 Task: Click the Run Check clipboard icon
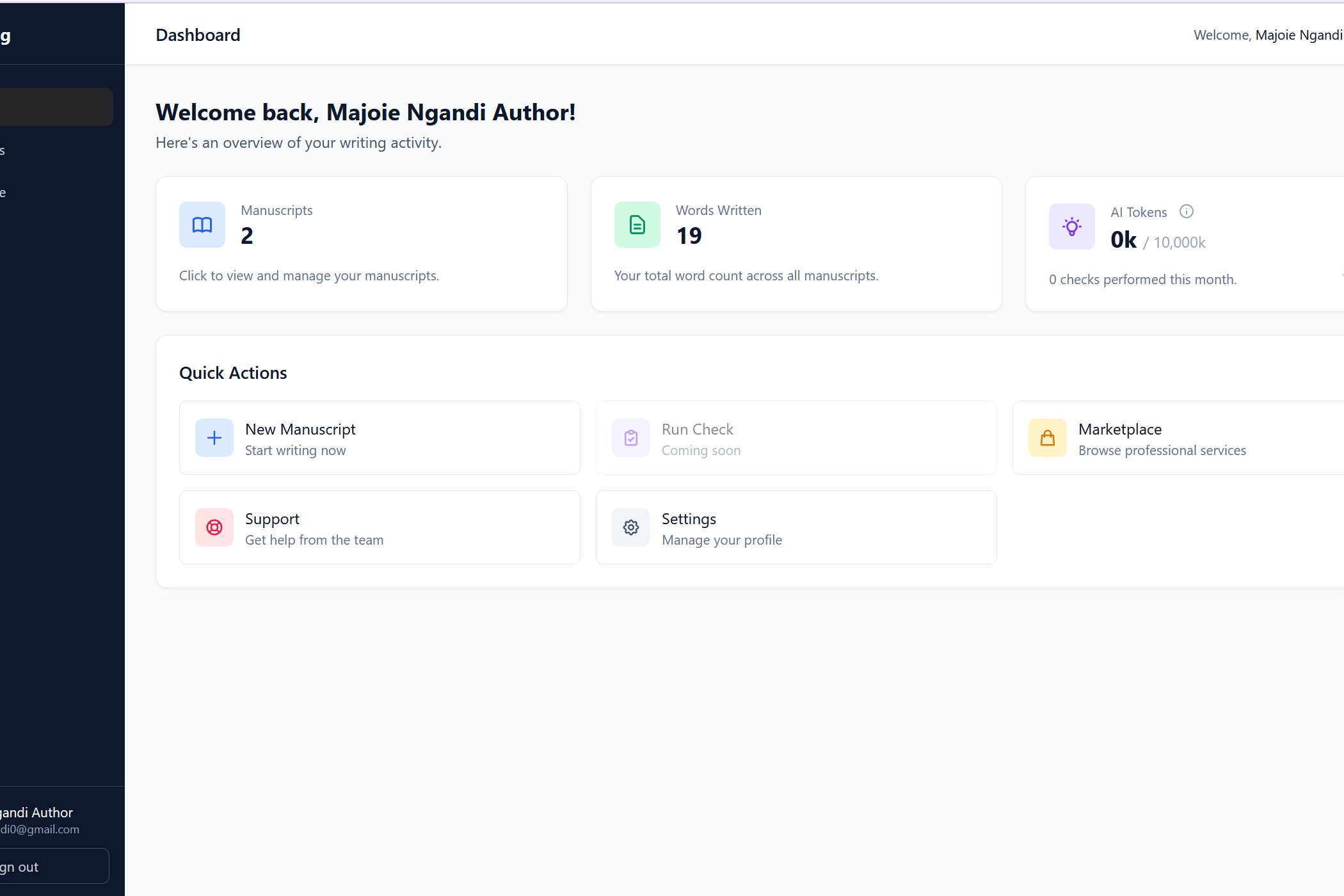[631, 438]
